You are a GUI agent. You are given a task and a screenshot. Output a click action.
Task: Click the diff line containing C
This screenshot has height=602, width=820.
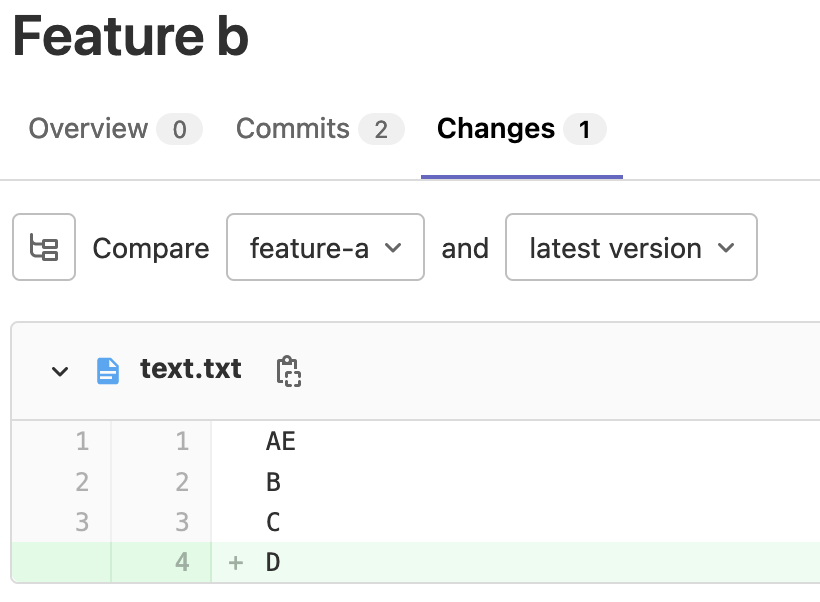(515, 522)
